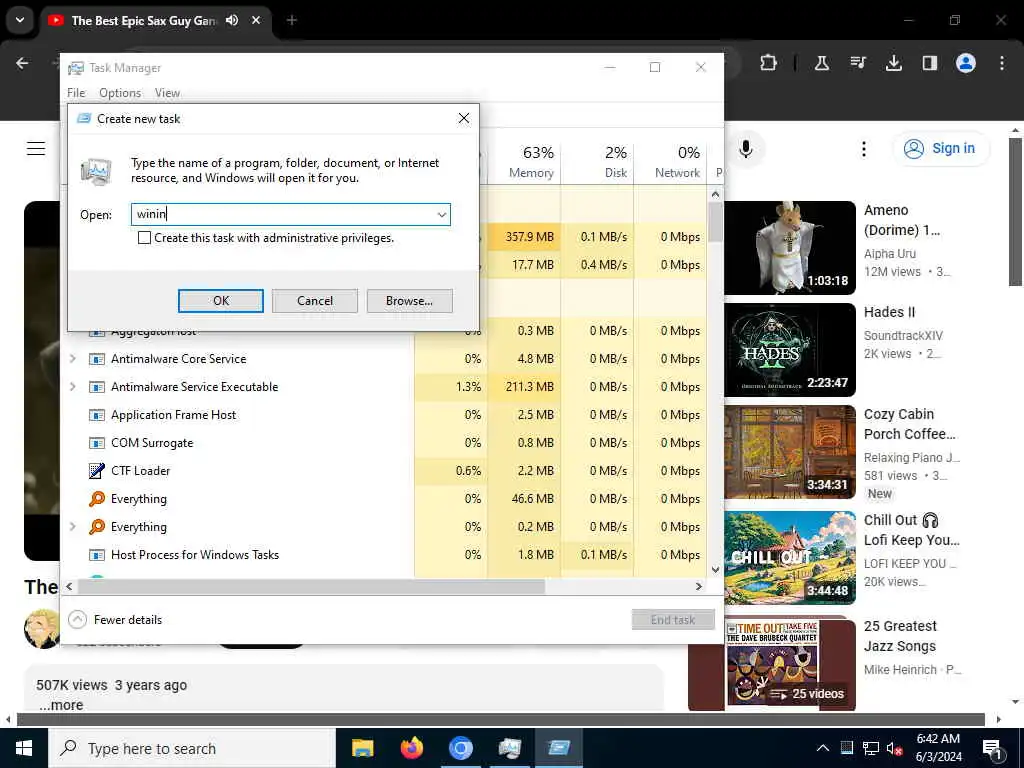Sort by Memory column header
This screenshot has height=768, width=1024.
point(524,162)
